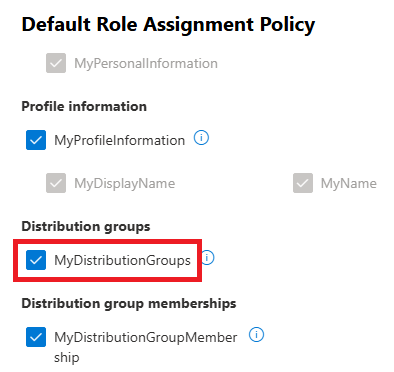Click the greyed MyPersonalInformation checkbox

56,63
